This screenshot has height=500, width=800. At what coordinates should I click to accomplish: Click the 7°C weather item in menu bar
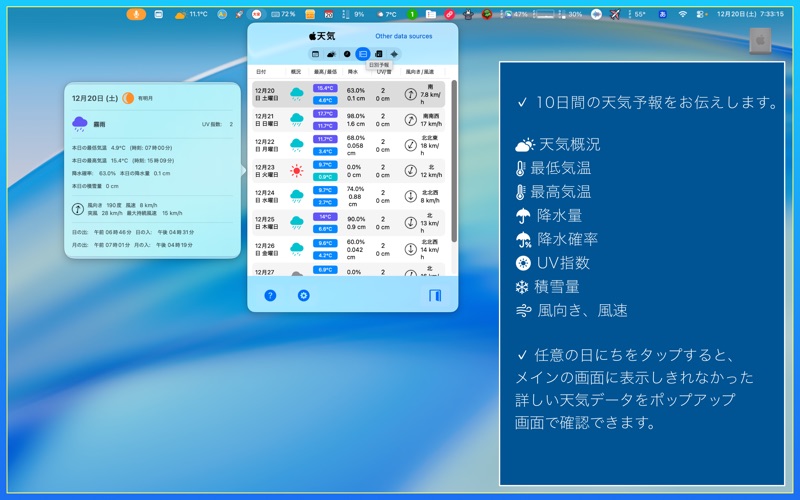pyautogui.click(x=387, y=14)
